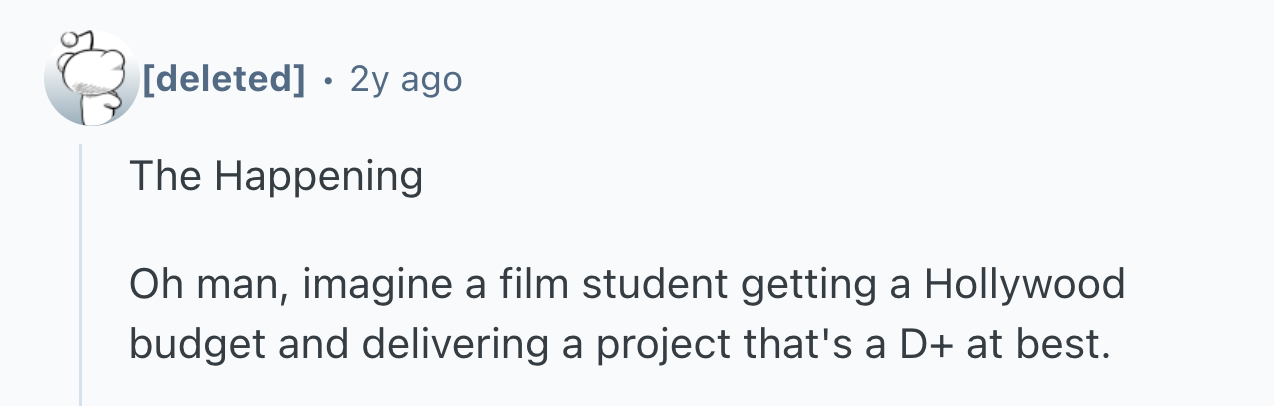Click the dot separator beside [deleted]

[328, 78]
